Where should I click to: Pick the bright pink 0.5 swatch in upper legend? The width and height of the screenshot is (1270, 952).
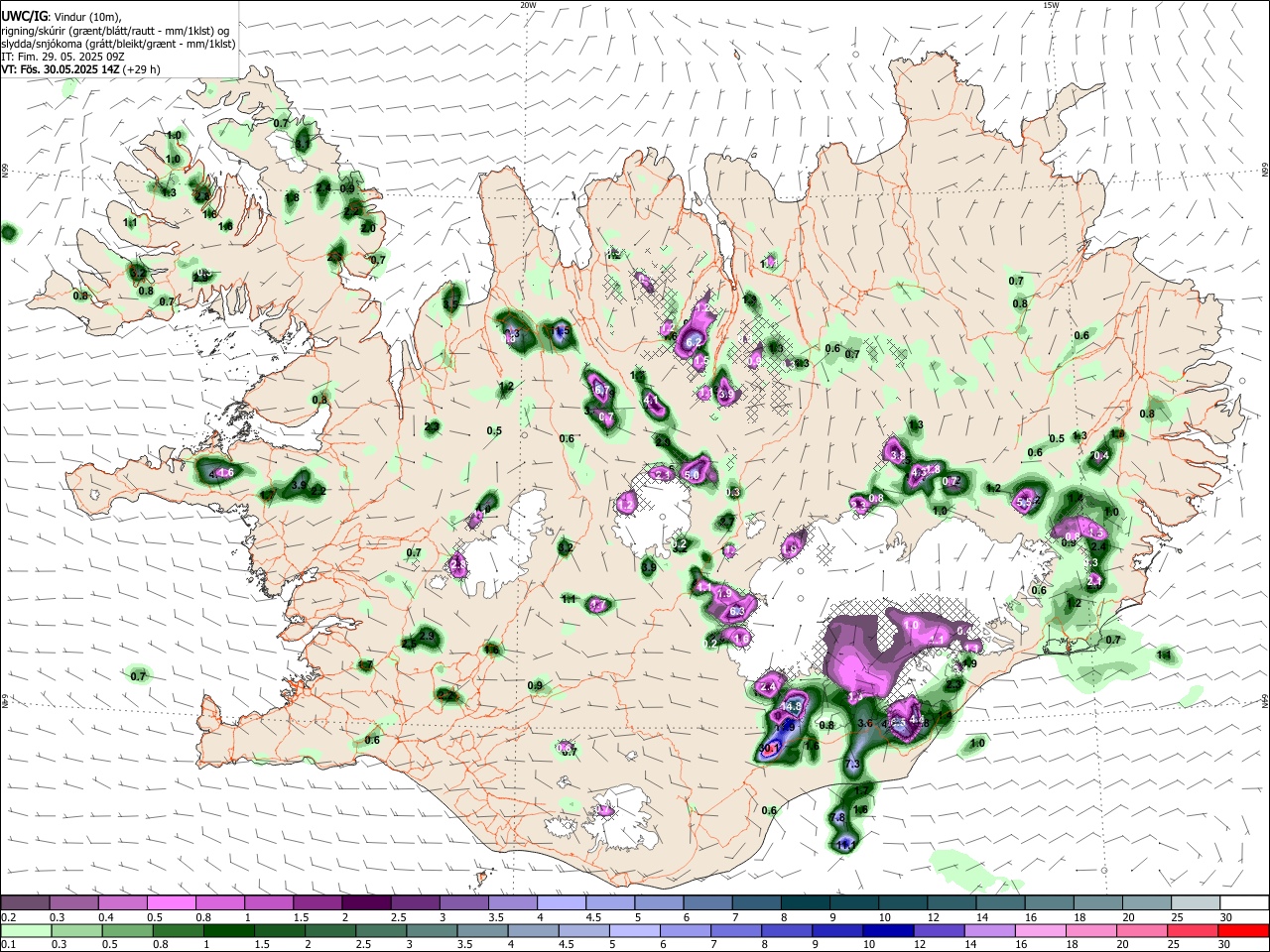(x=172, y=903)
